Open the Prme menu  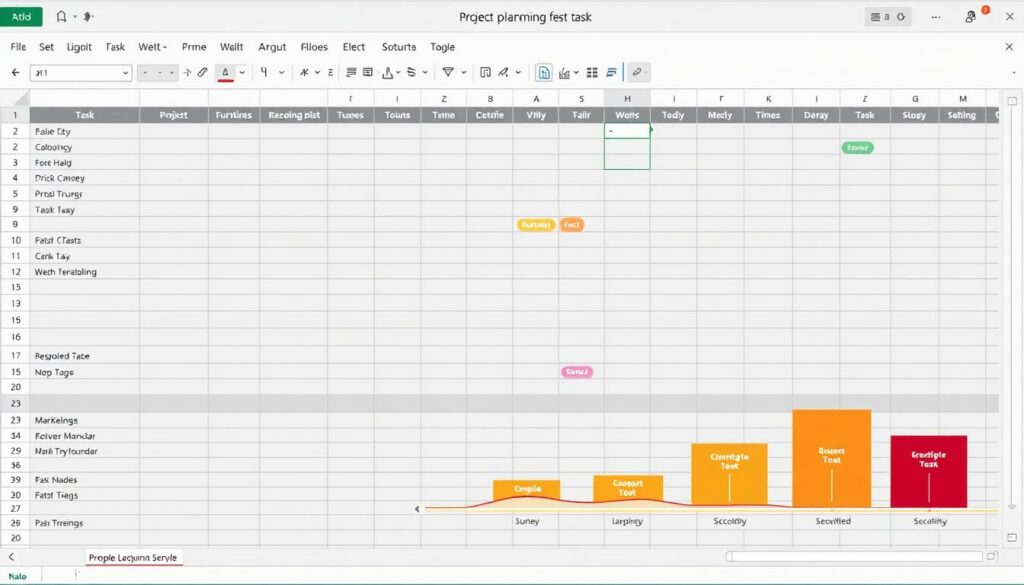pyautogui.click(x=194, y=47)
